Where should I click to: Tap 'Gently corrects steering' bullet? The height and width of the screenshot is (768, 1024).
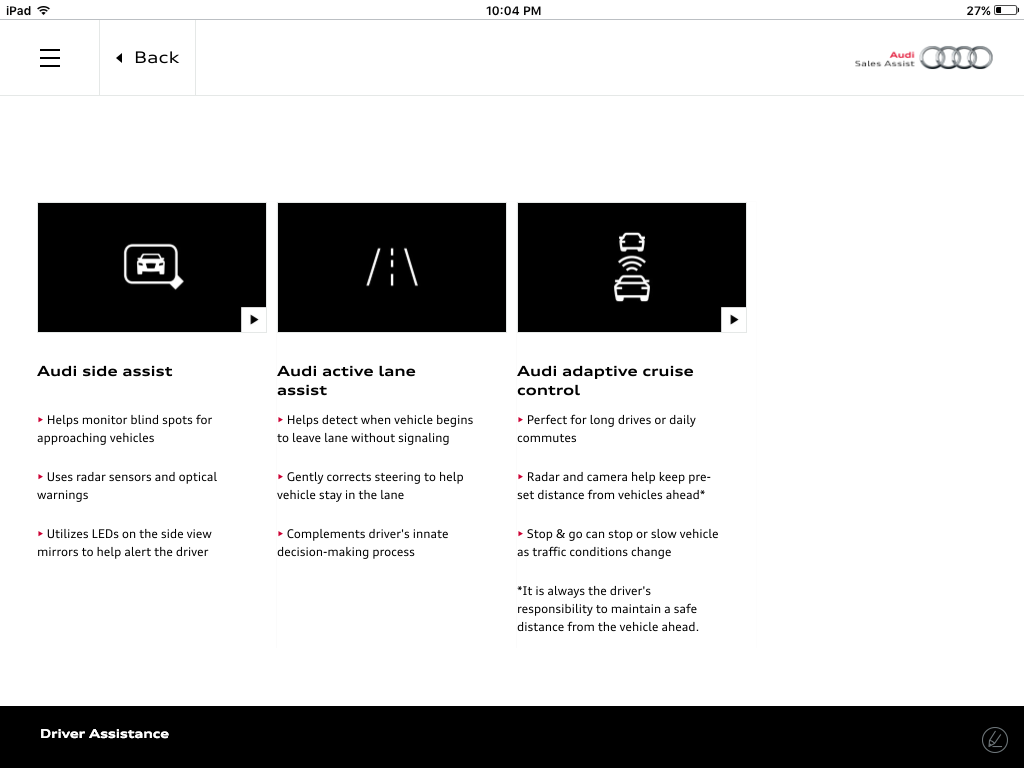(370, 485)
